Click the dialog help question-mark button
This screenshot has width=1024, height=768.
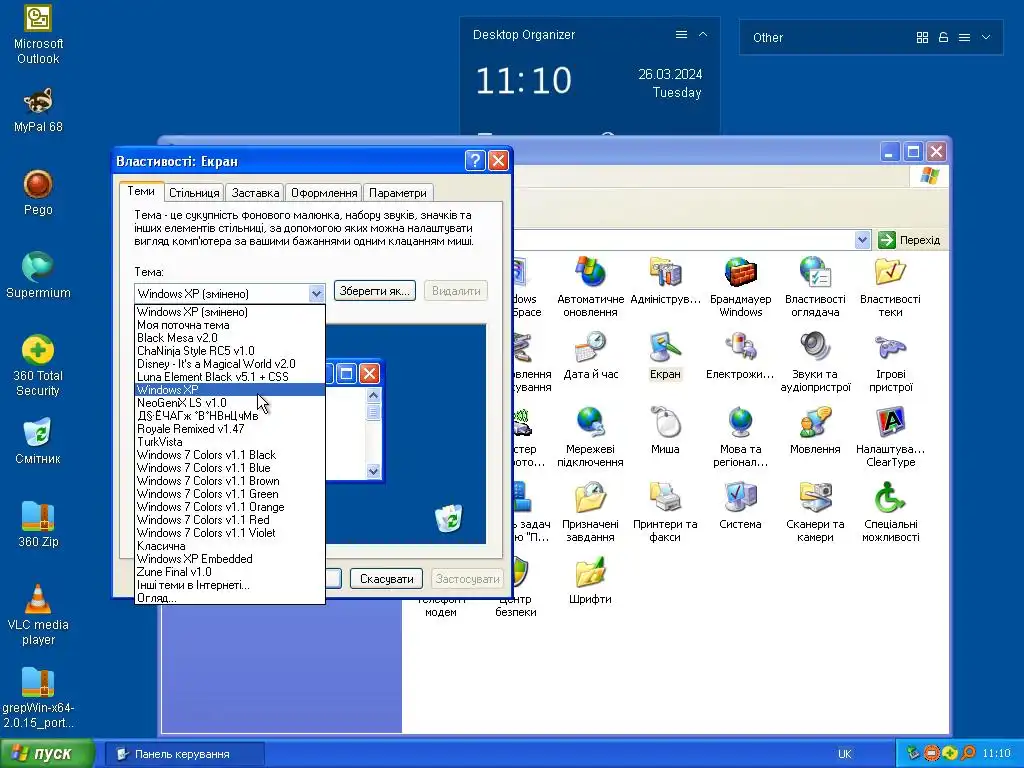pos(475,161)
